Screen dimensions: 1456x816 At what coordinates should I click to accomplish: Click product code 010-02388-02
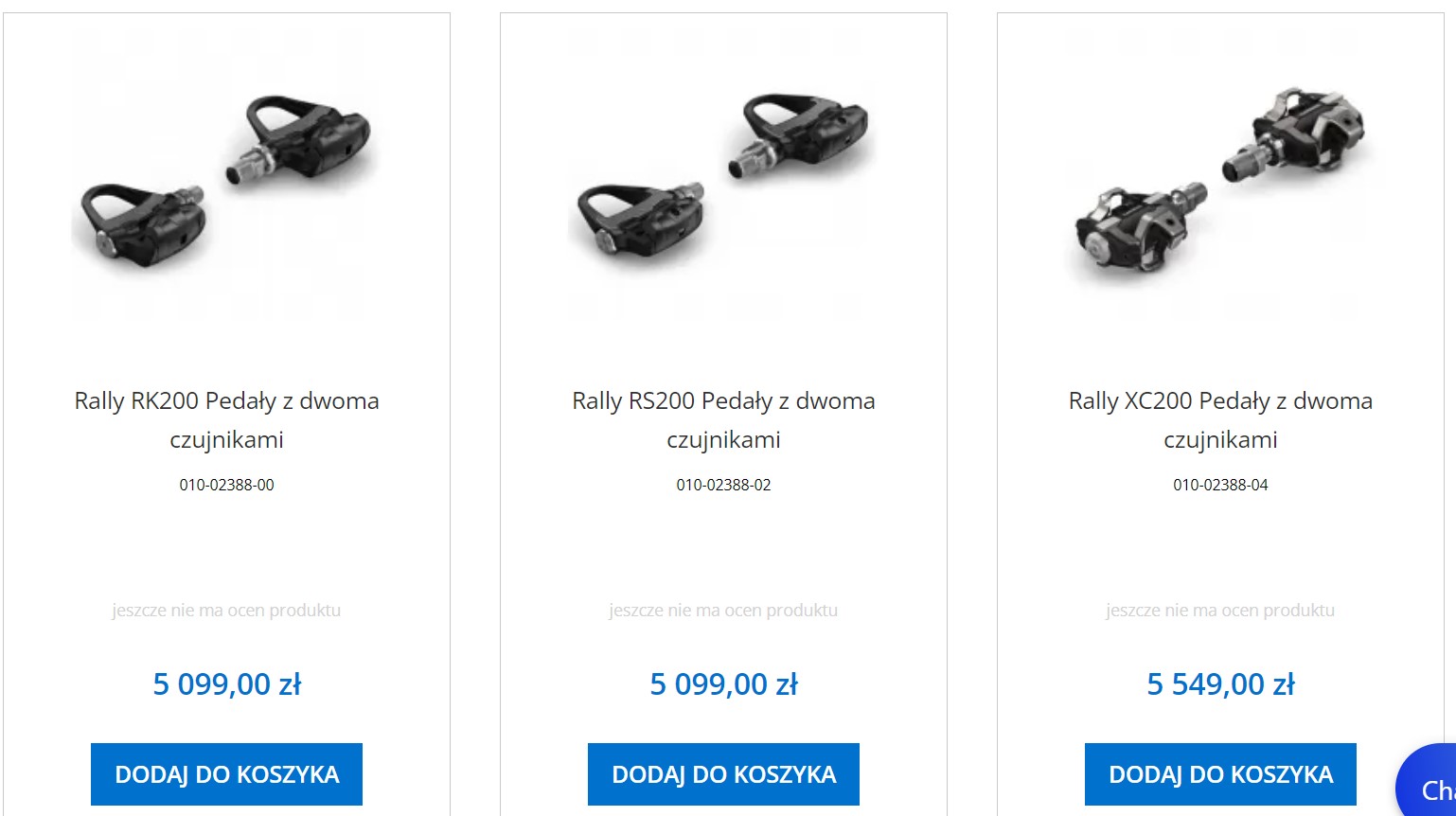(x=723, y=485)
